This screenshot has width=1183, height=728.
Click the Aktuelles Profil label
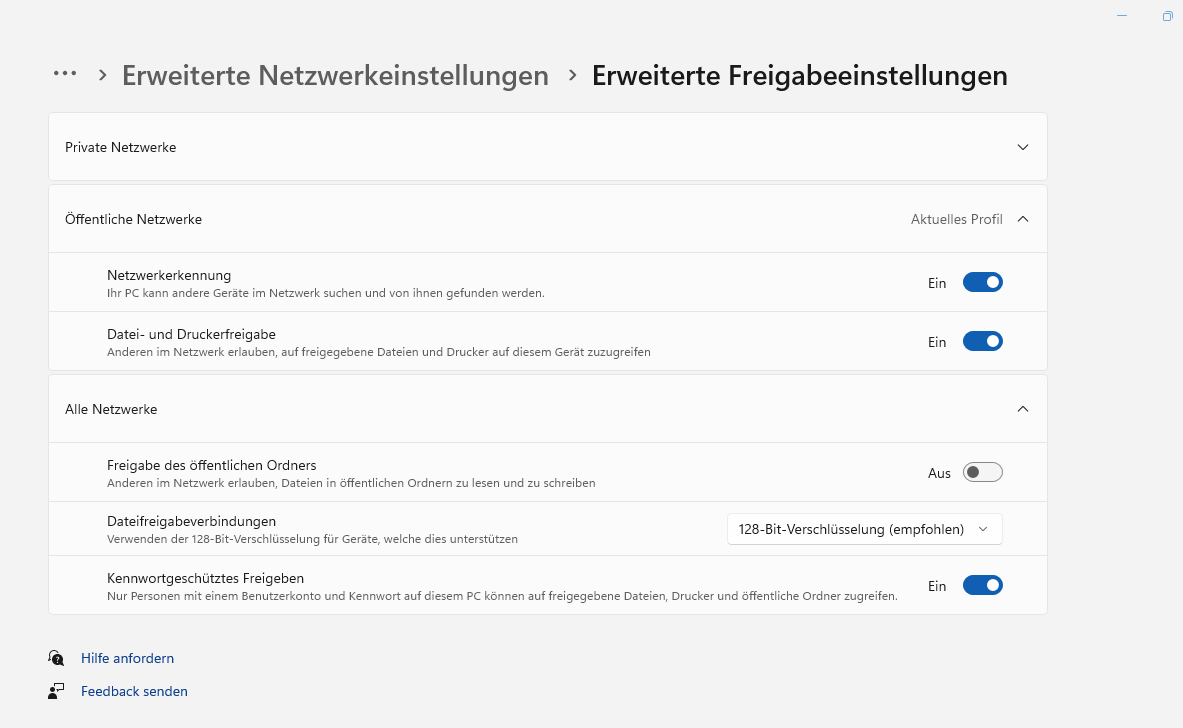coord(956,219)
